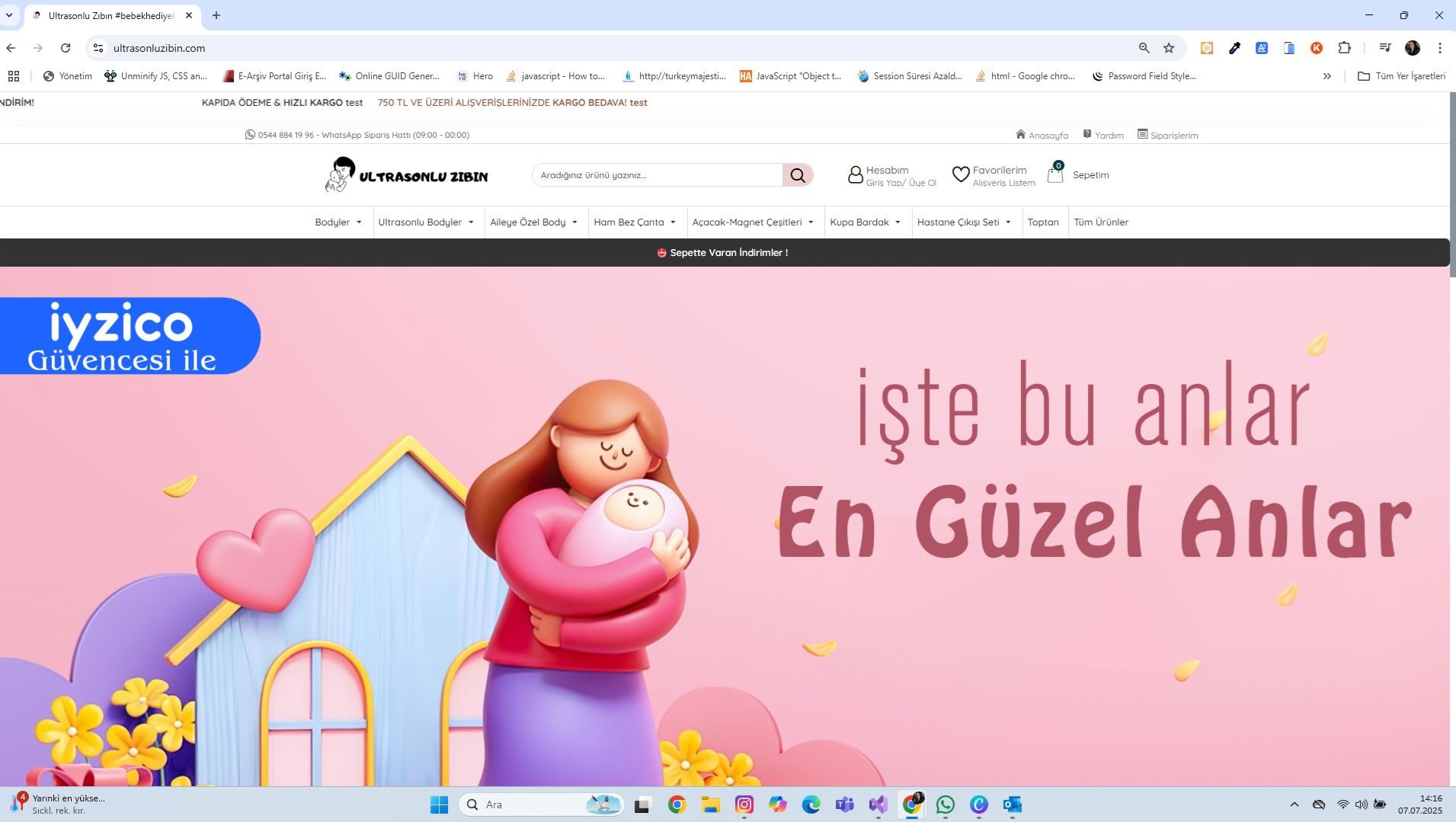
Task: Open the Siparişlerim orders link
Action: coord(1168,135)
